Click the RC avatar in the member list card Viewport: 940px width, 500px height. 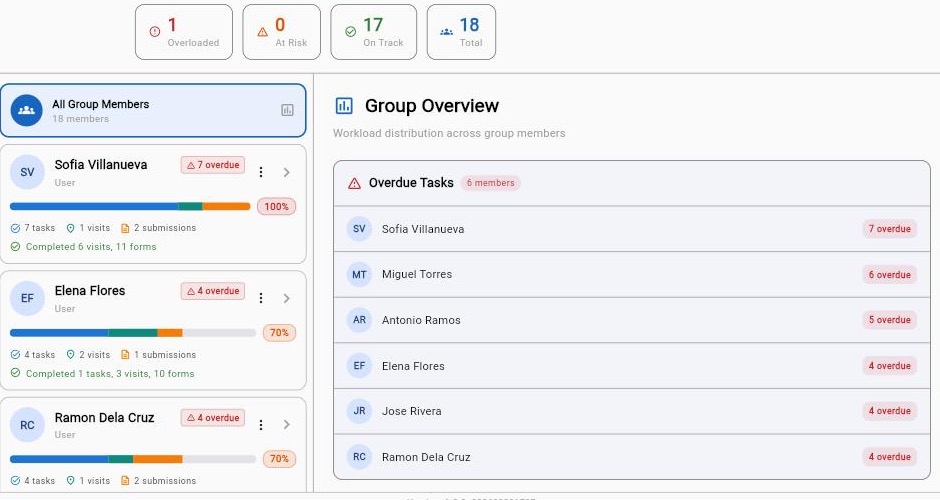[x=28, y=424]
